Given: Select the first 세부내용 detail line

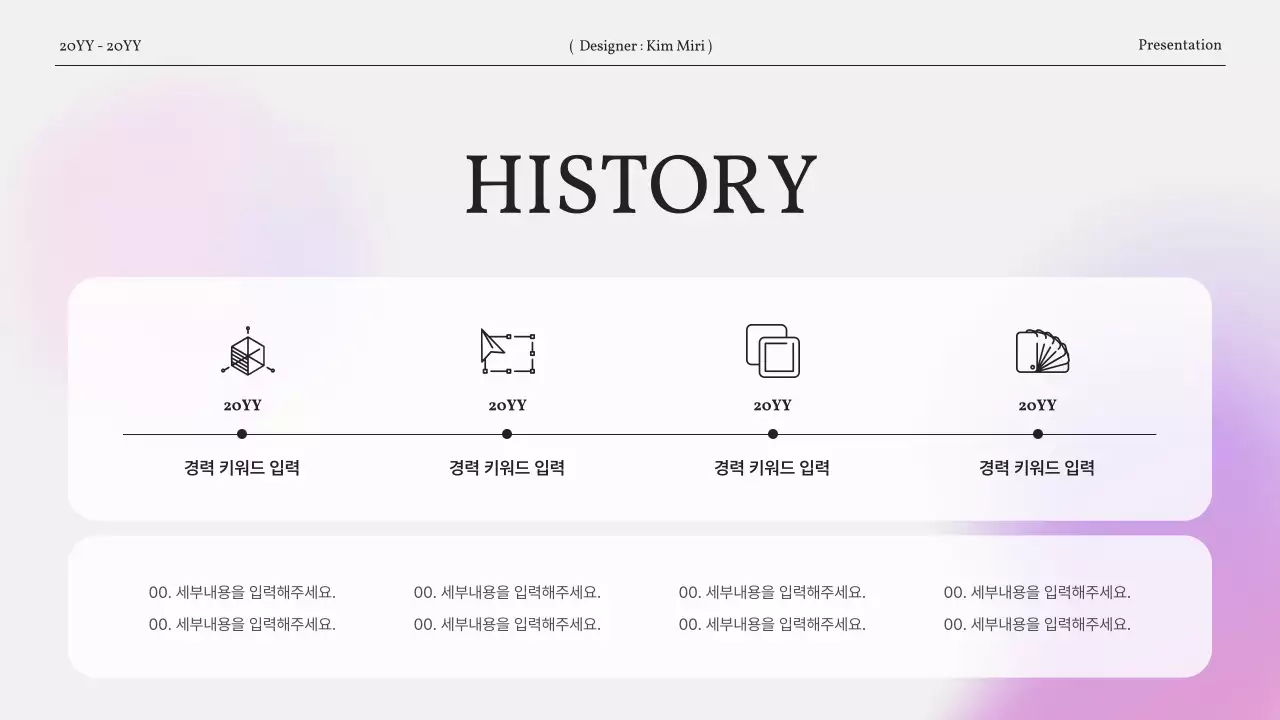Looking at the screenshot, I should (x=243, y=591).
